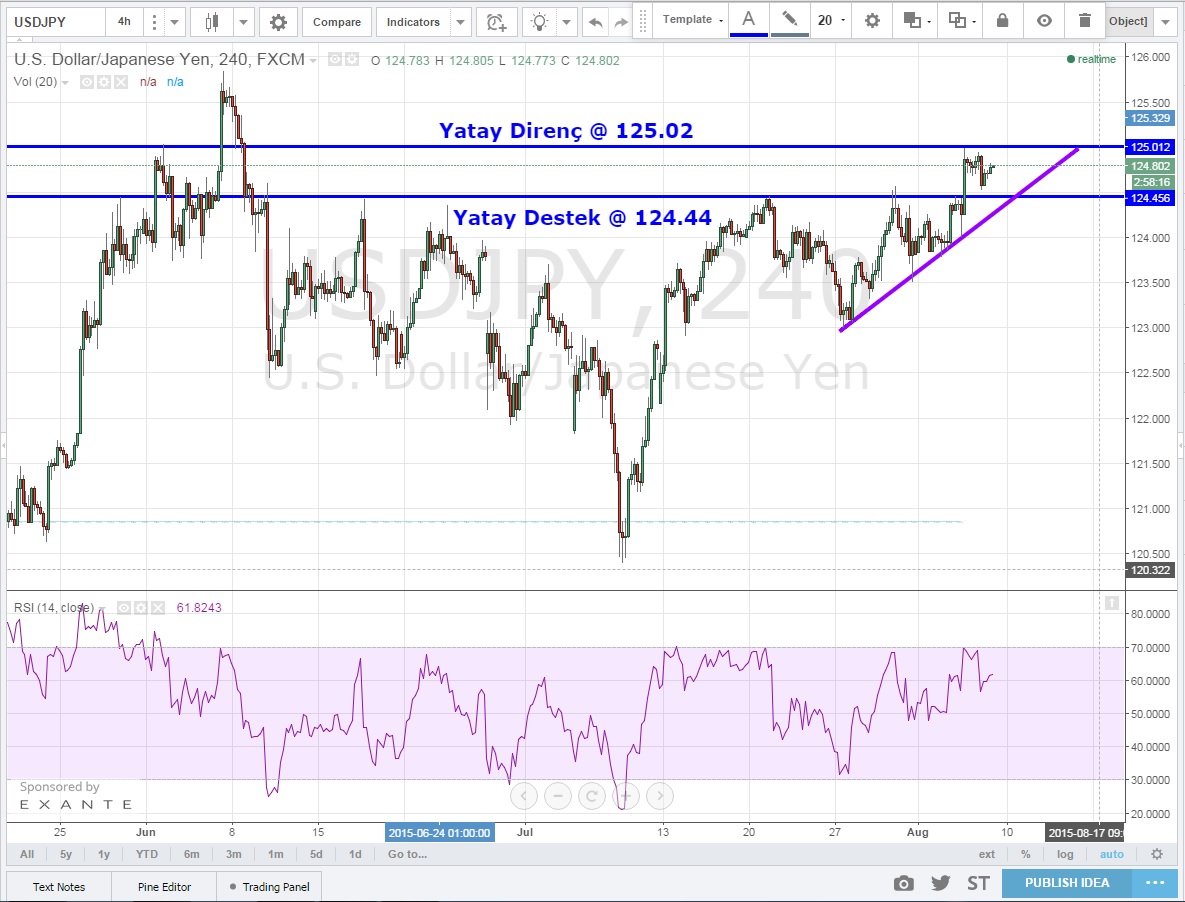Open the font size 20 dropdown
1185x902 pixels.
click(x=830, y=20)
